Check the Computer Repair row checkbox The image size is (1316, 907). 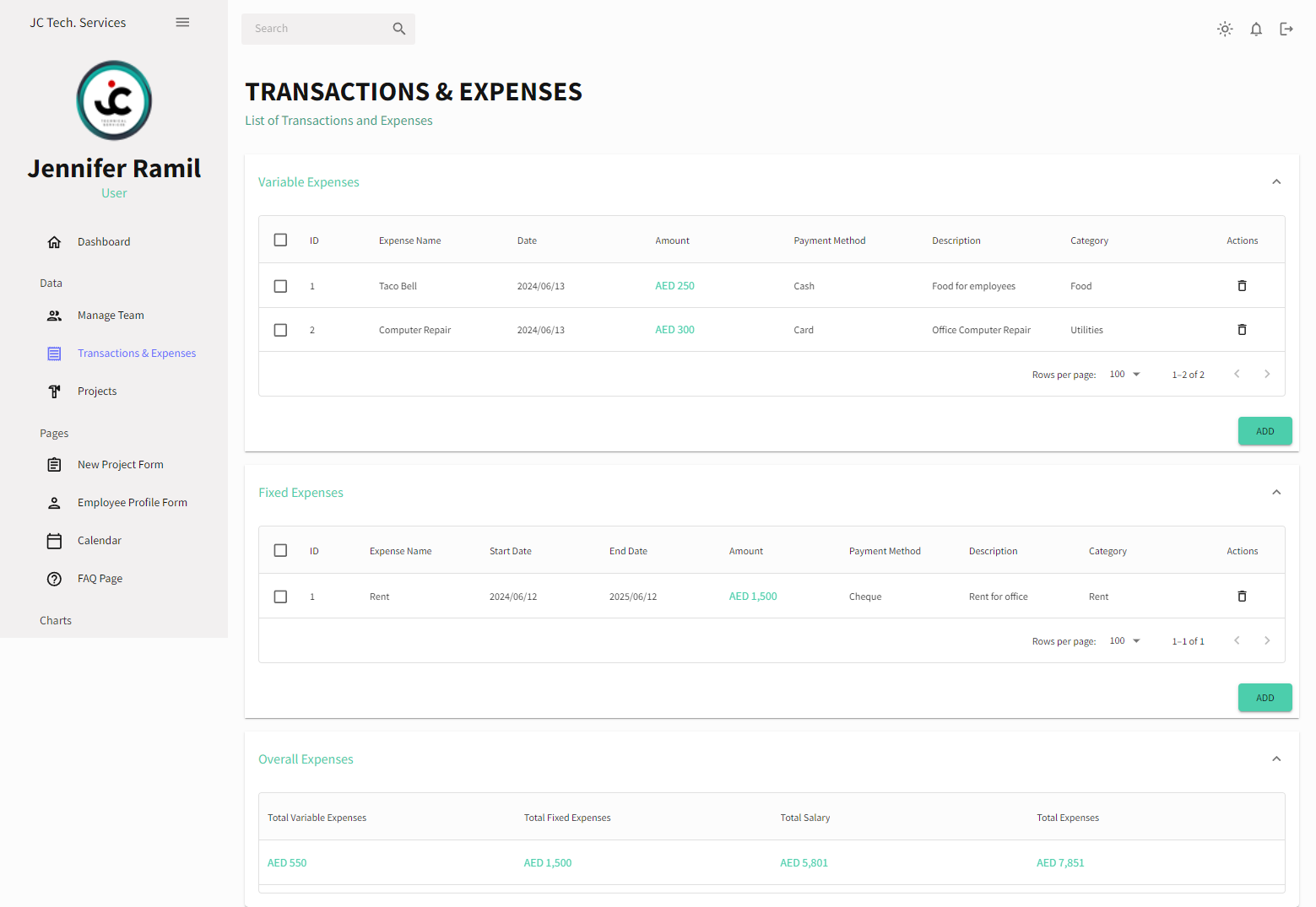click(280, 330)
